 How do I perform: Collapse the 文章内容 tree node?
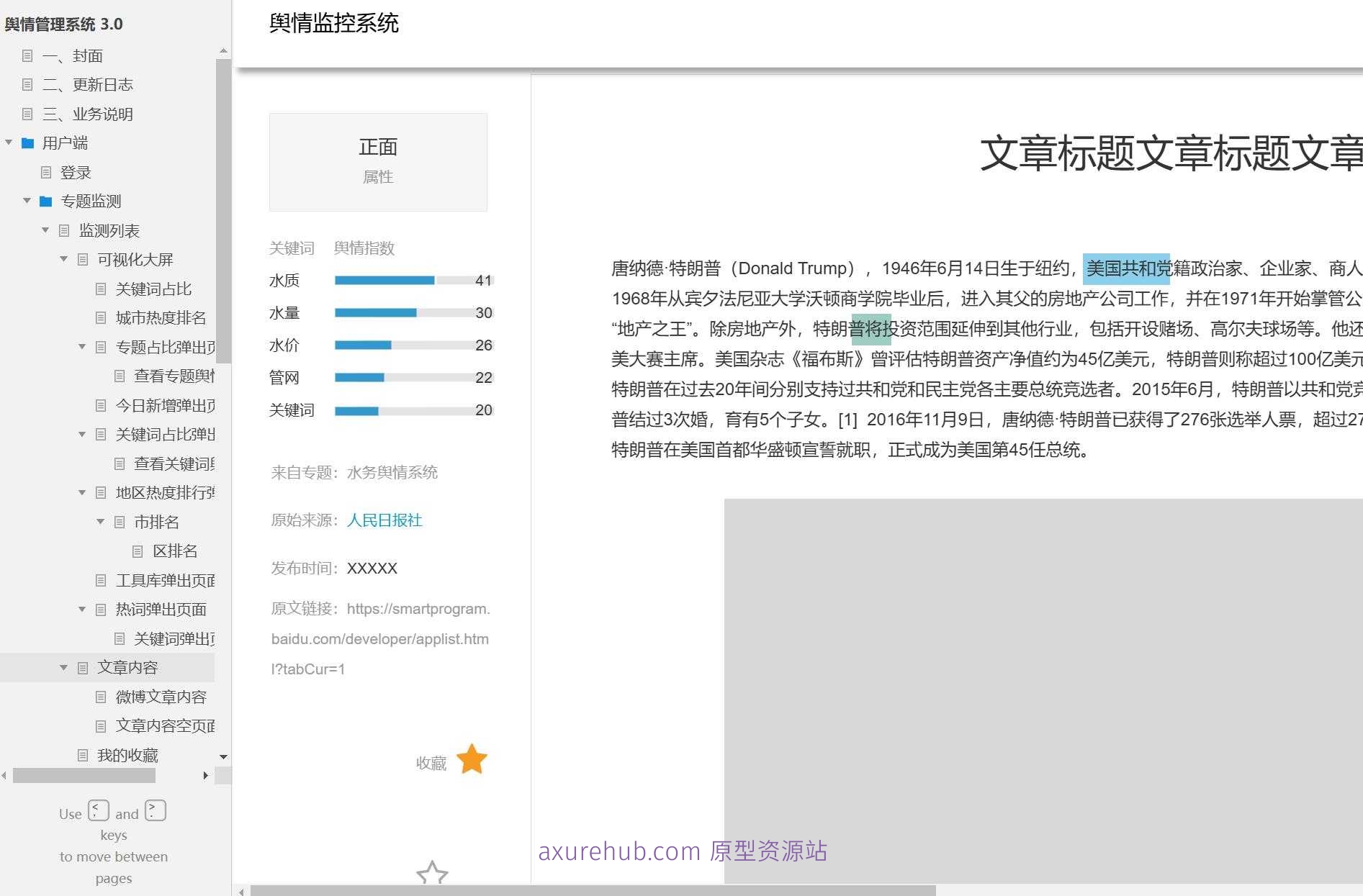[64, 668]
